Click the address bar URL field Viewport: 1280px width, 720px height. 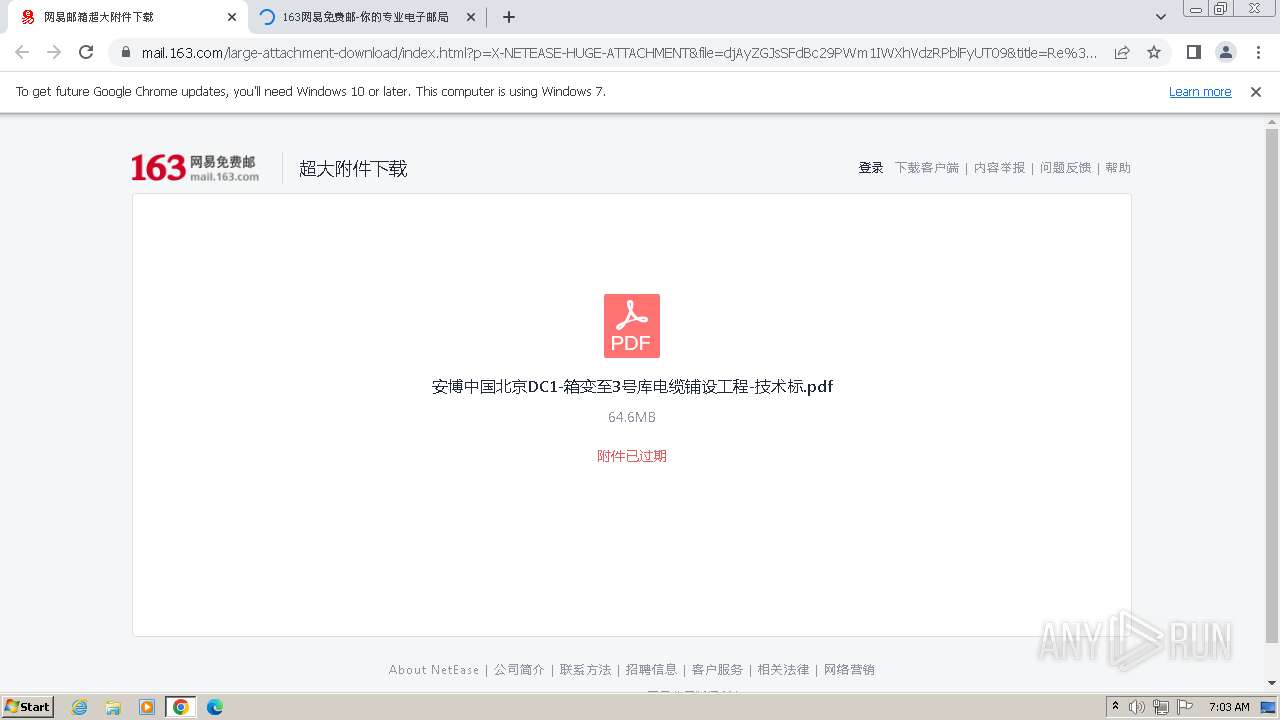(x=619, y=52)
